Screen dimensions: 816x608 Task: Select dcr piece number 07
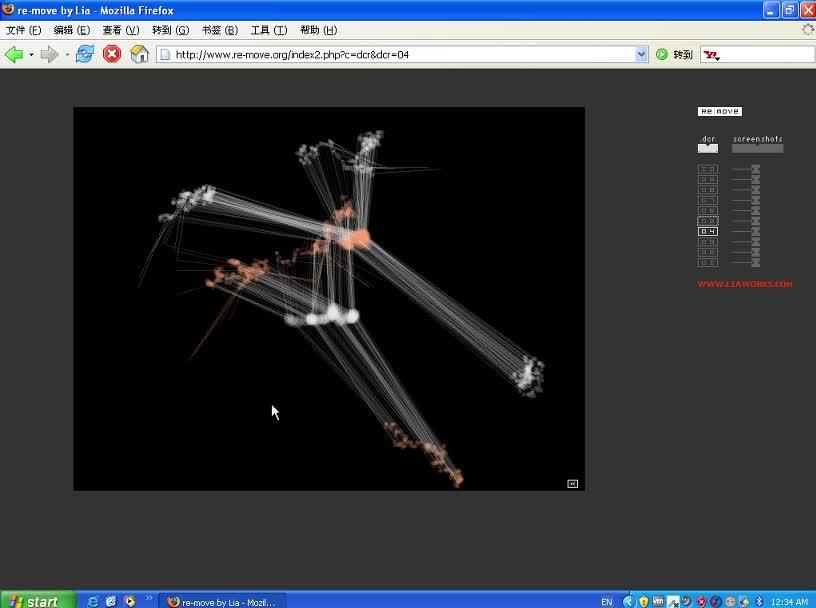(x=708, y=200)
